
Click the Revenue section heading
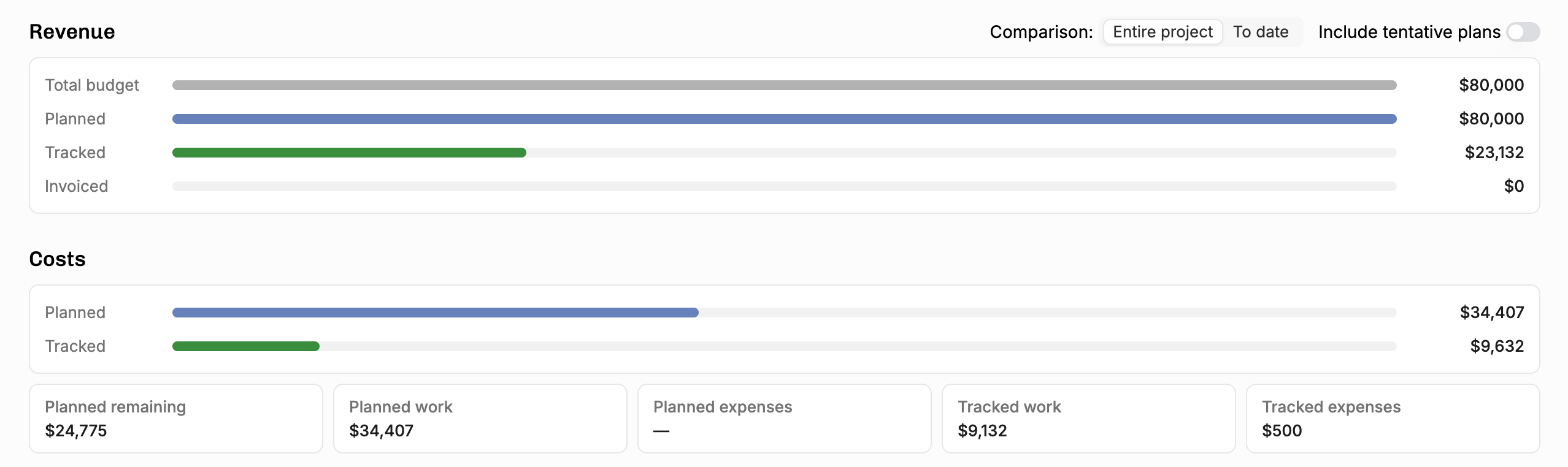[72, 32]
